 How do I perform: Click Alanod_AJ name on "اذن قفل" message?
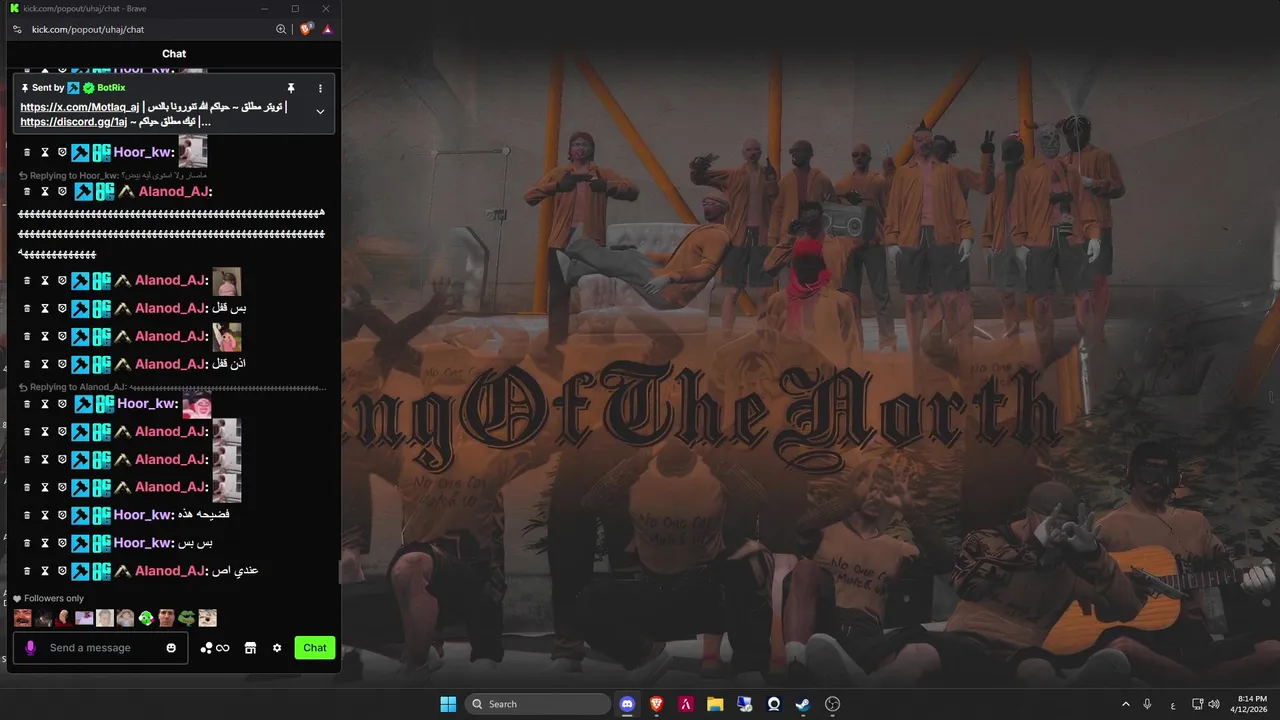coord(169,364)
